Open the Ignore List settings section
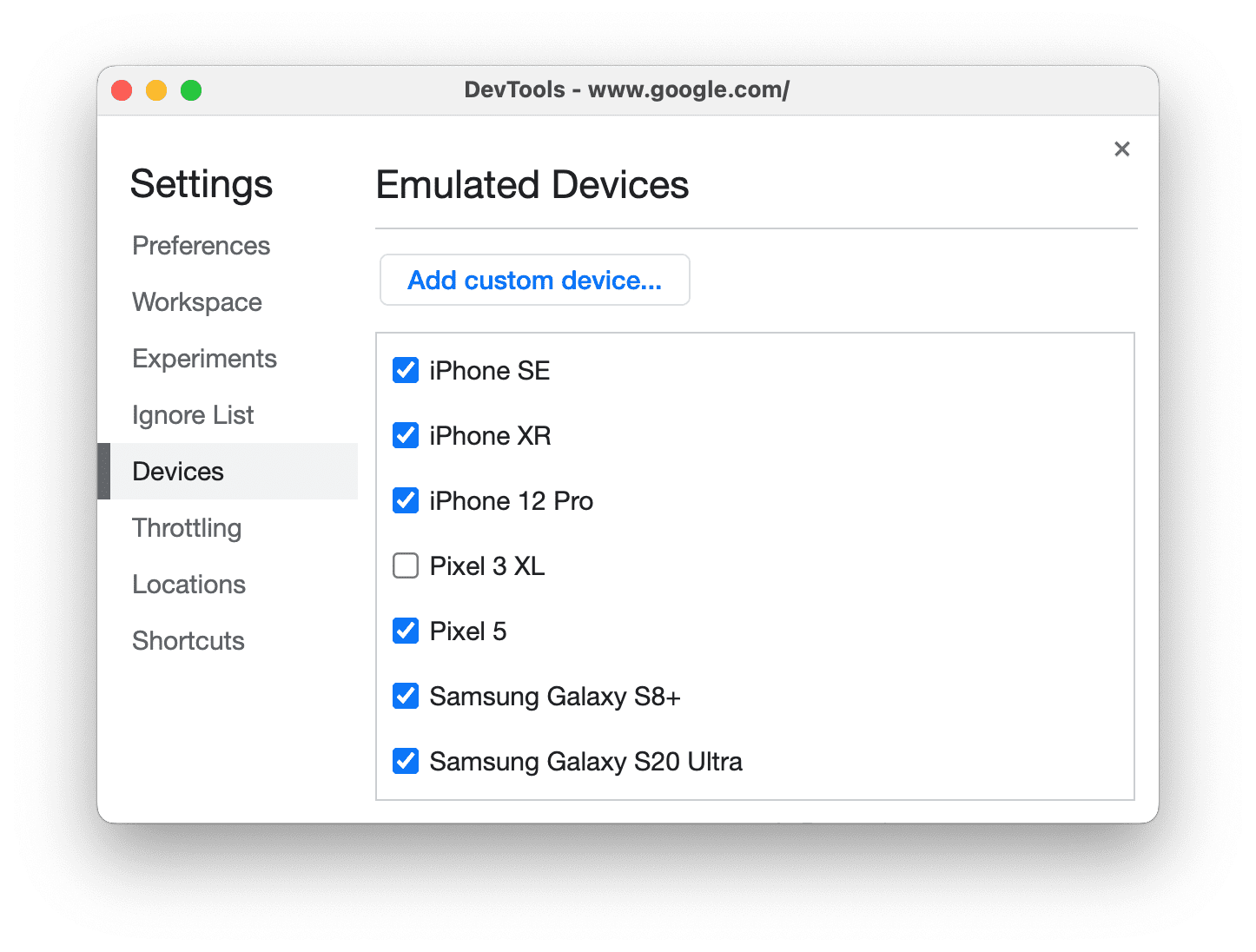The image size is (1256, 952). (x=193, y=415)
